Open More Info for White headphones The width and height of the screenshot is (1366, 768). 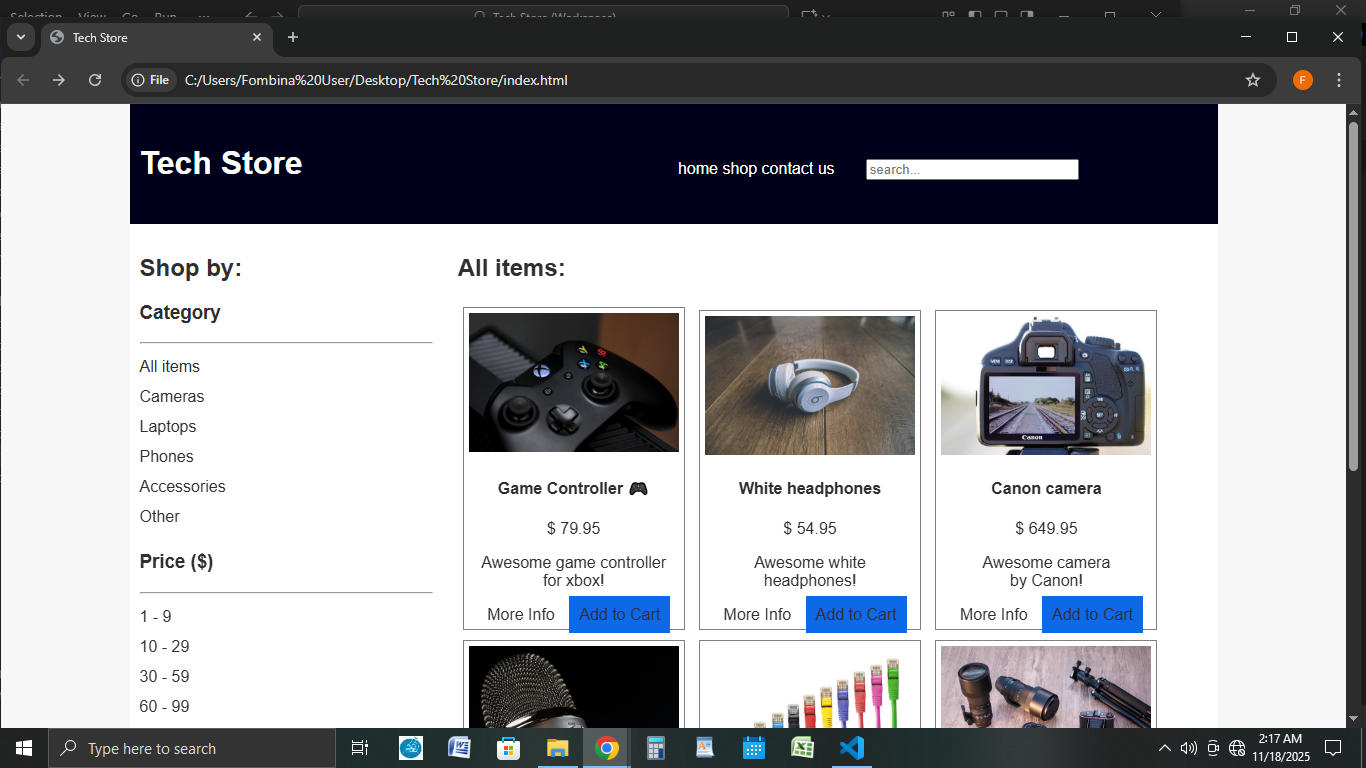(757, 615)
